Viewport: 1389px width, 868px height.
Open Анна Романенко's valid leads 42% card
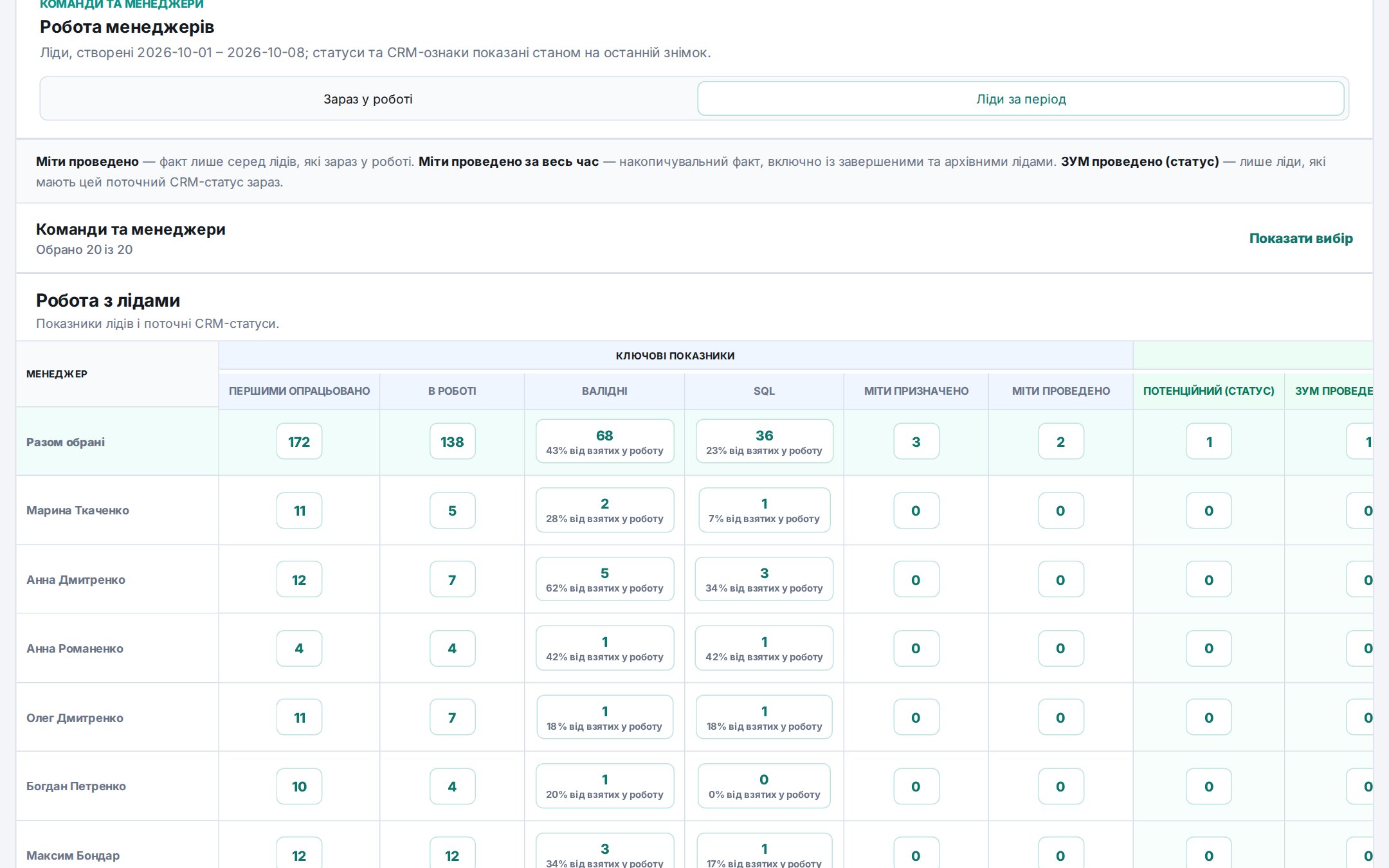604,648
